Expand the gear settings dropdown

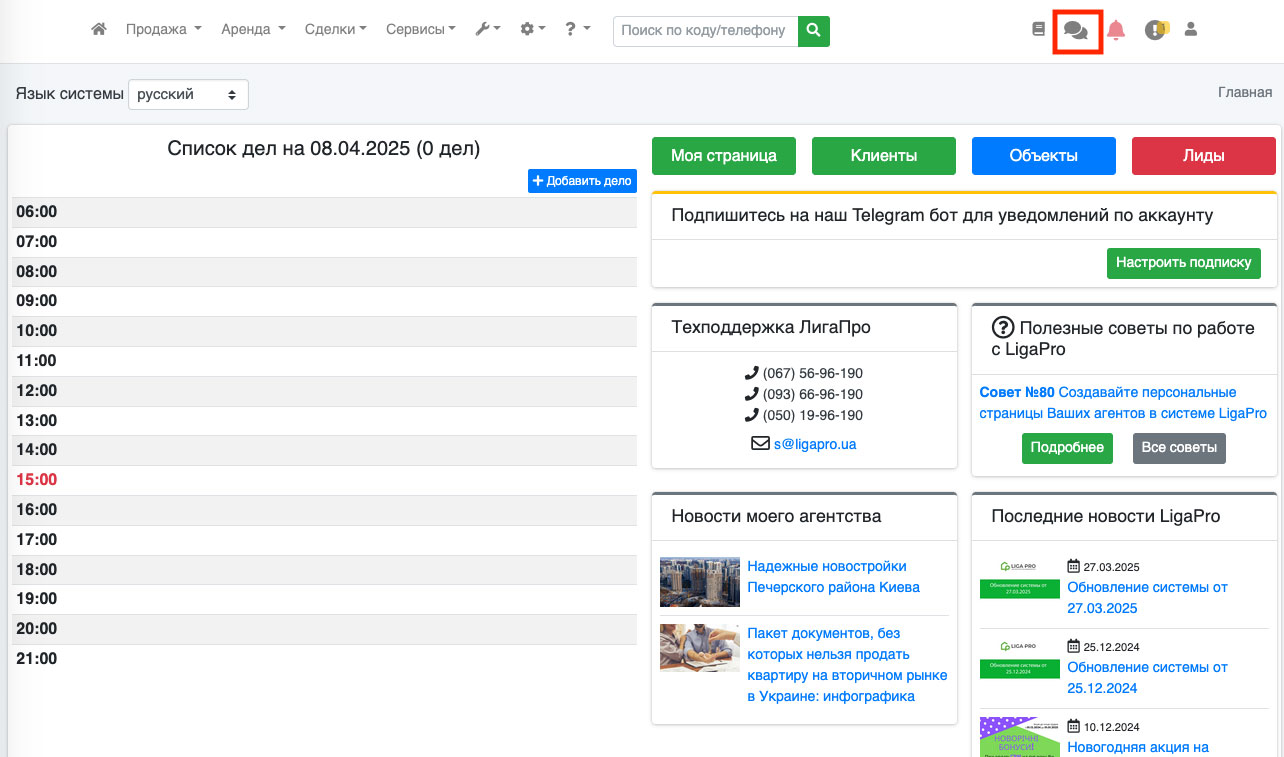532,30
